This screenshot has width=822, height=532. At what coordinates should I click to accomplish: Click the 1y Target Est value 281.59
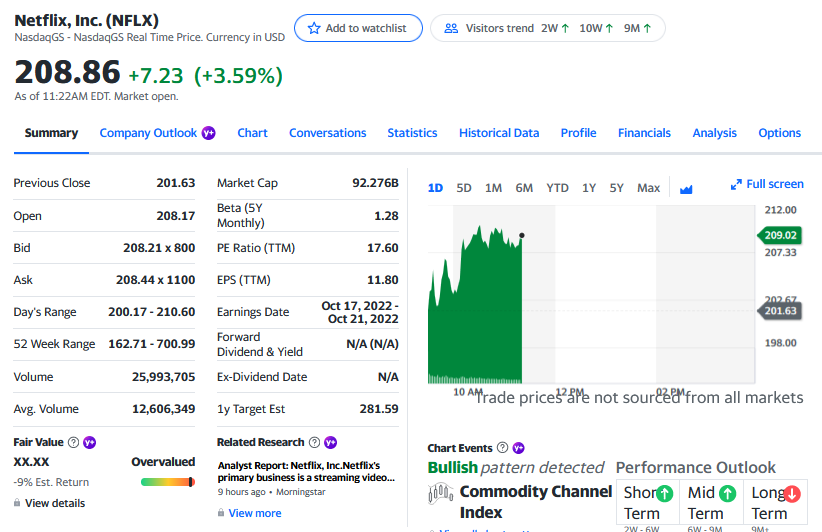(x=379, y=409)
